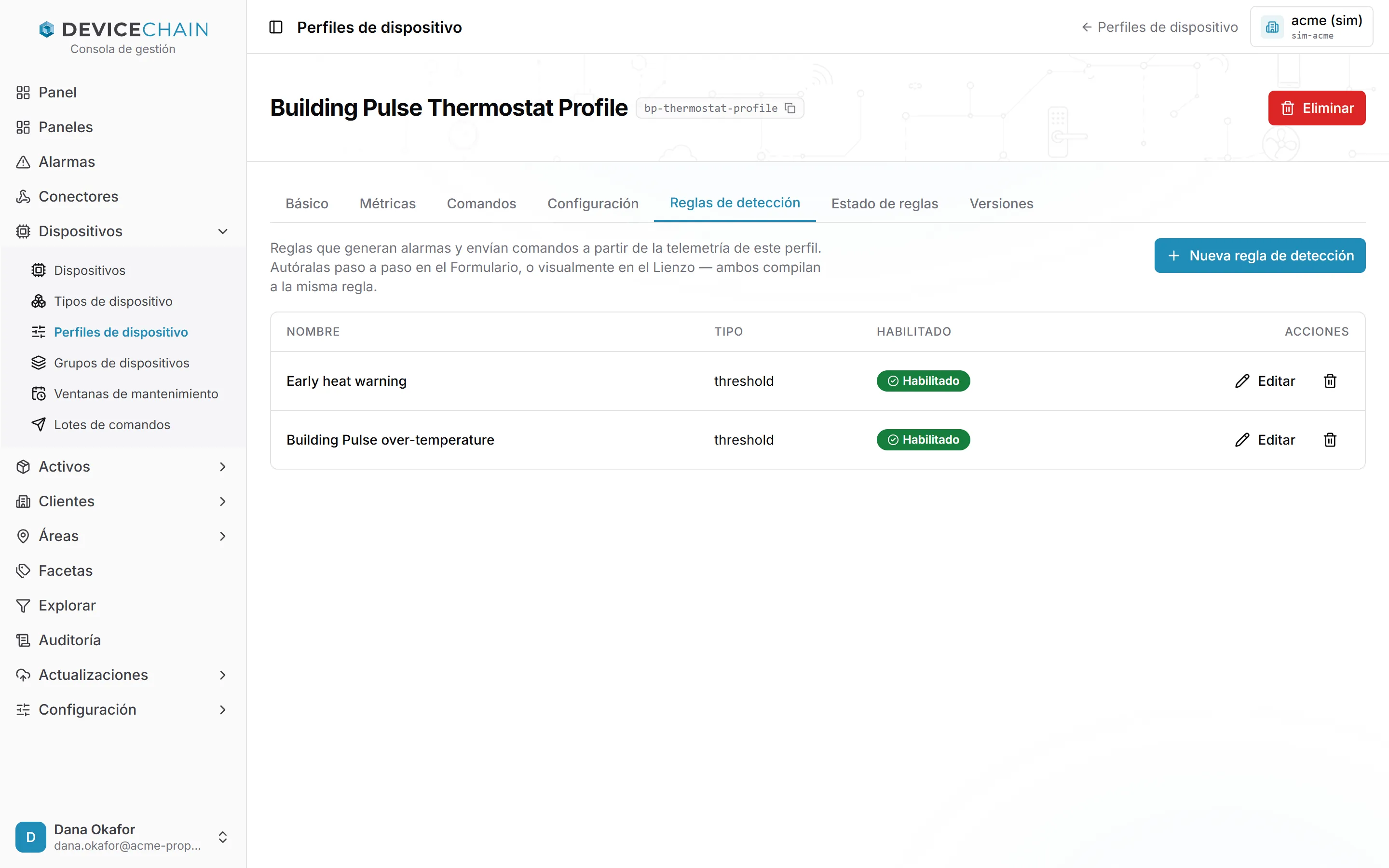Click Habilitado badge for Building Pulse over-temperature
This screenshot has height=868, width=1389.
click(x=923, y=440)
